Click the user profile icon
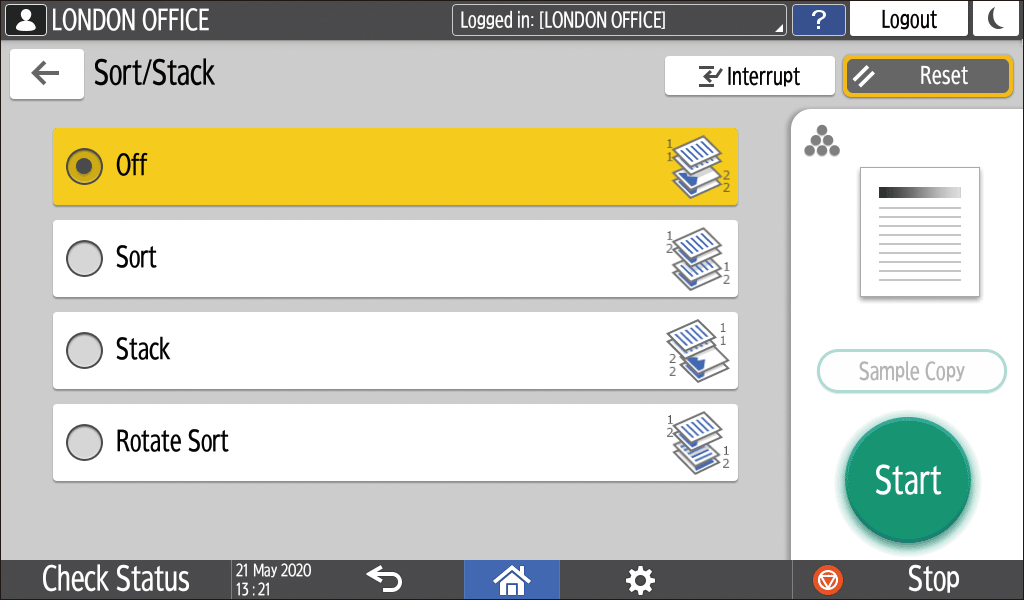Viewport: 1024px width, 600px height. (25, 20)
